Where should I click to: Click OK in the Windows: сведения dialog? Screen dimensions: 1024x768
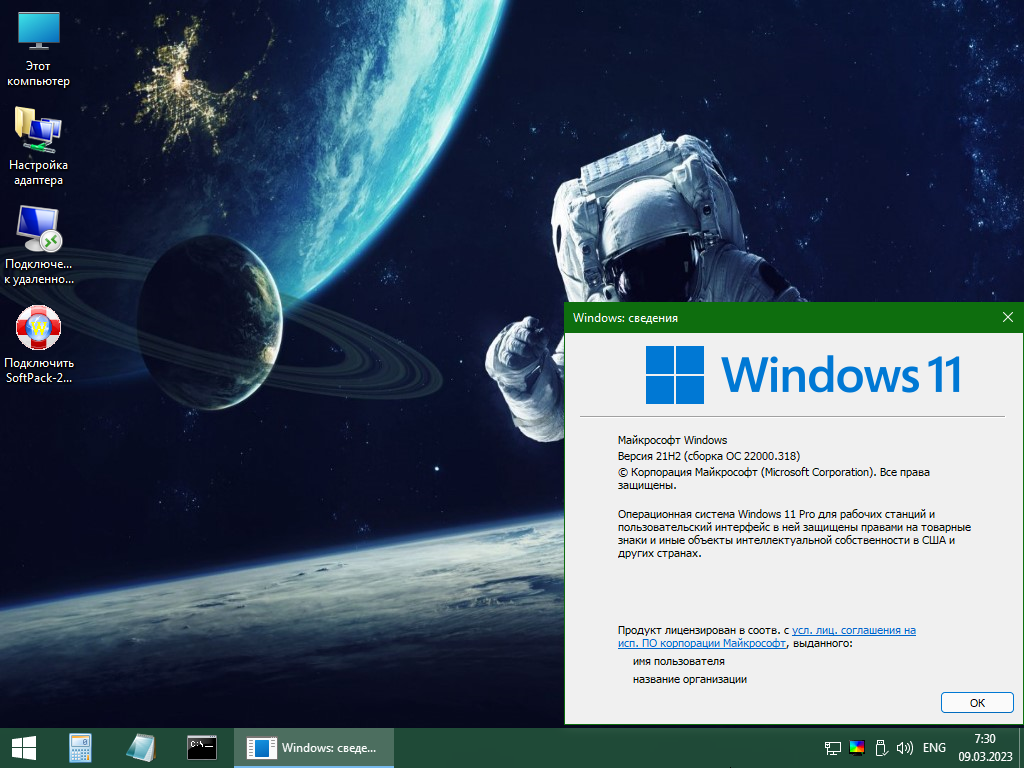977,703
